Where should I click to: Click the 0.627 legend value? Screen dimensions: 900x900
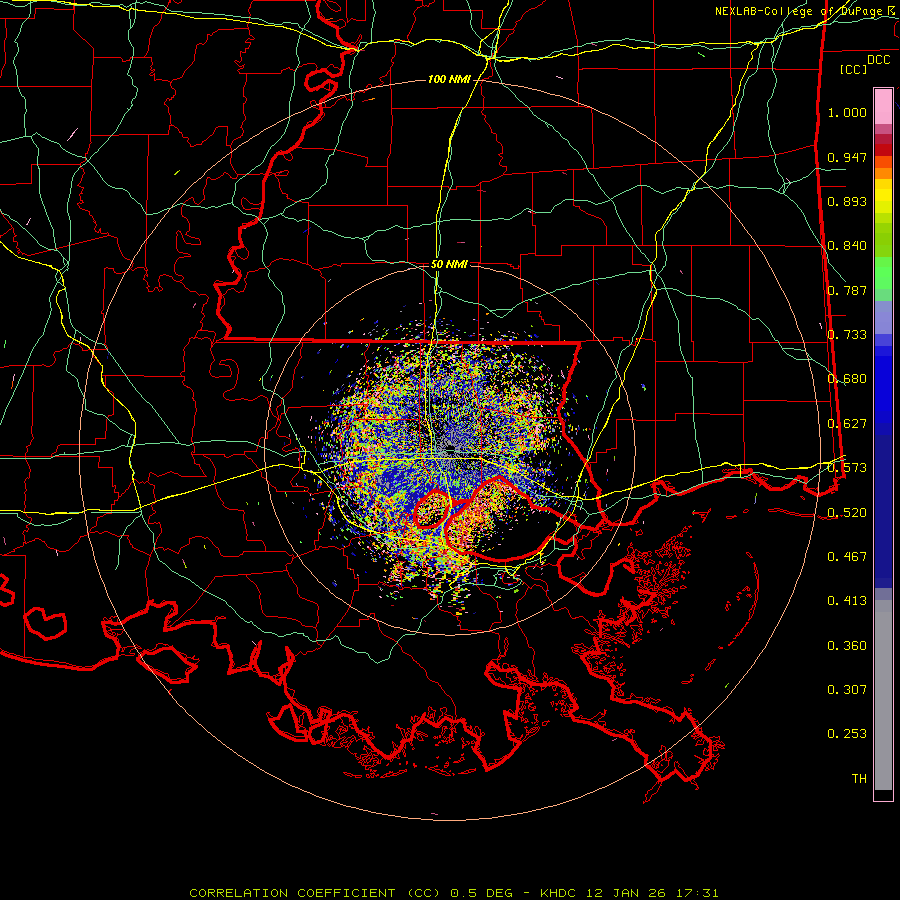tap(847, 424)
